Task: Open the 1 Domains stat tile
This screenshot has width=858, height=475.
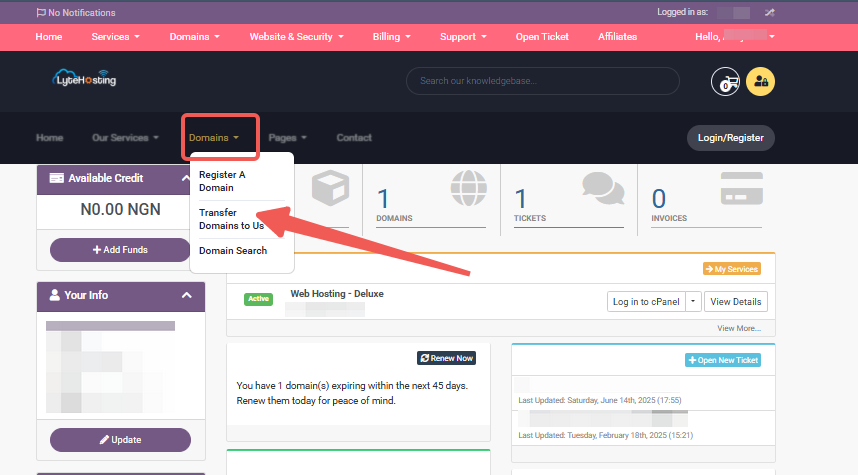Action: [431, 200]
